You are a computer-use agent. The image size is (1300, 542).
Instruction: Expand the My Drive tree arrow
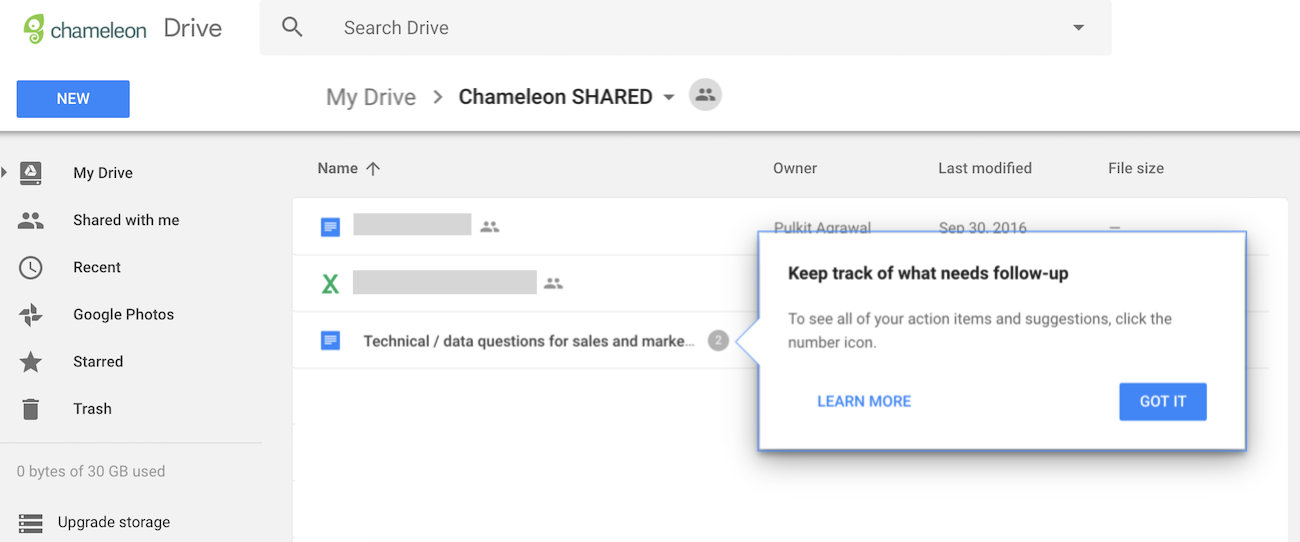[x=5, y=173]
